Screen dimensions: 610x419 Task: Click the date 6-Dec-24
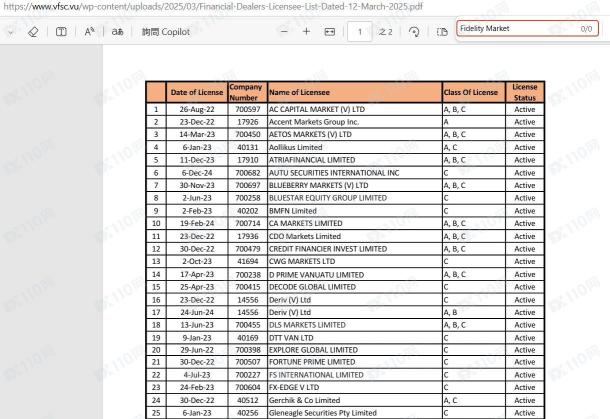point(197,173)
